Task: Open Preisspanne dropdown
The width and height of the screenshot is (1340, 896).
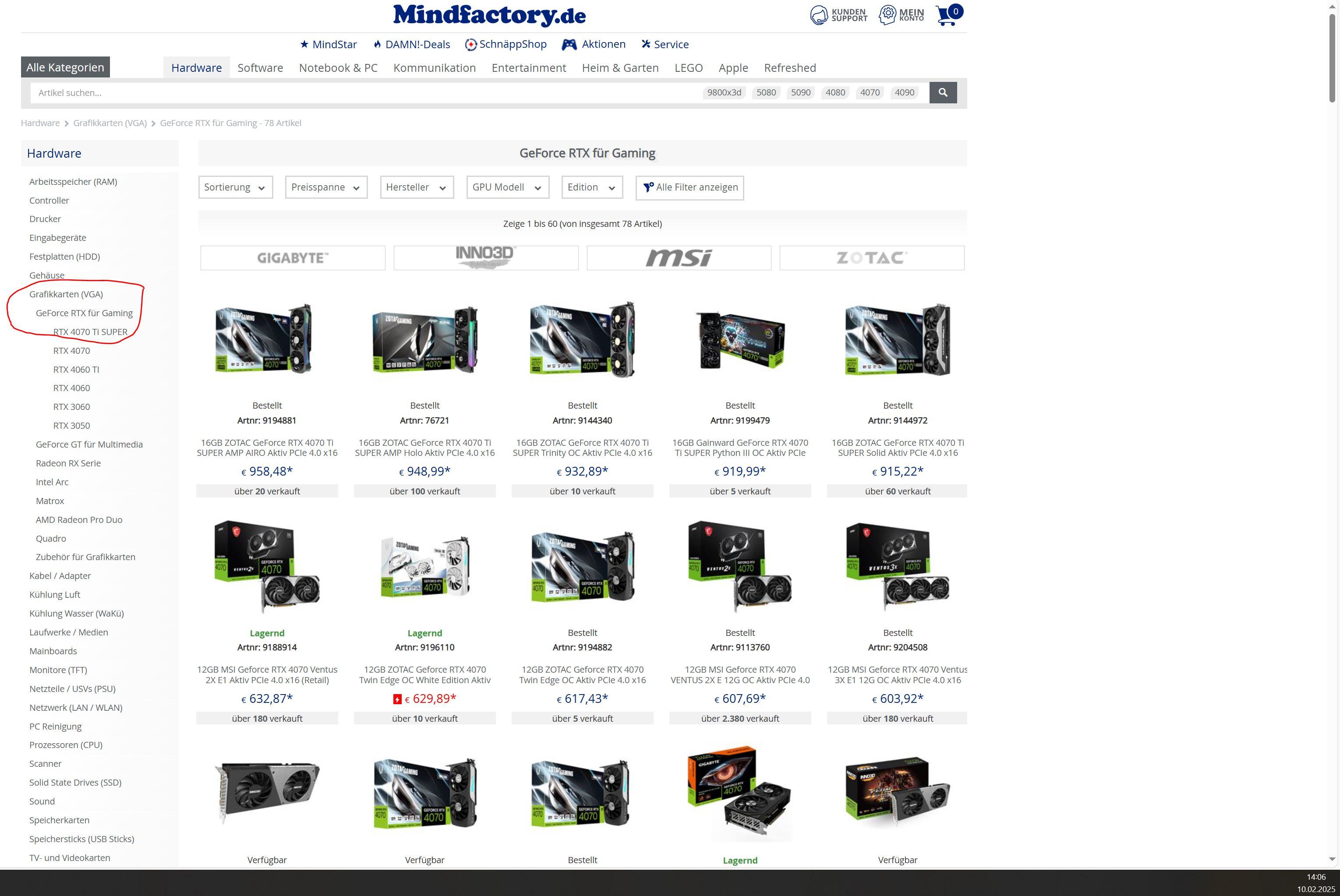Action: [x=326, y=187]
